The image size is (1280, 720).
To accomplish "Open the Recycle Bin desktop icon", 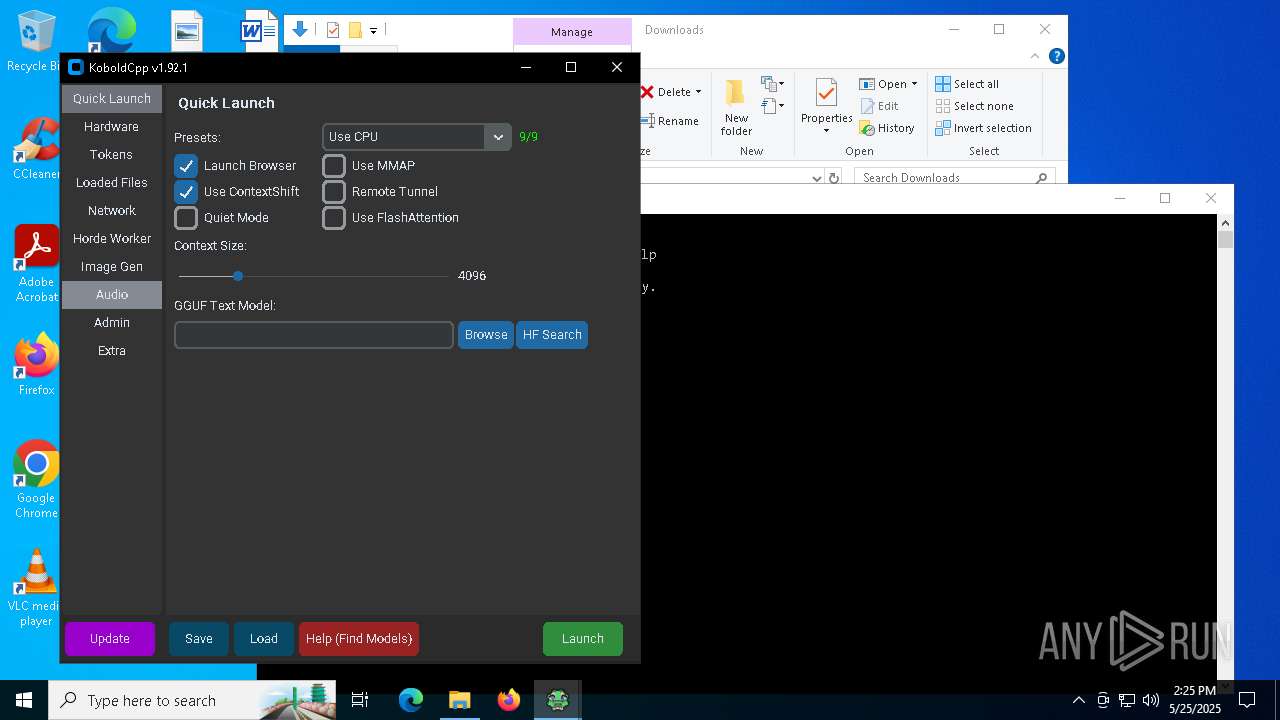I will (x=35, y=40).
